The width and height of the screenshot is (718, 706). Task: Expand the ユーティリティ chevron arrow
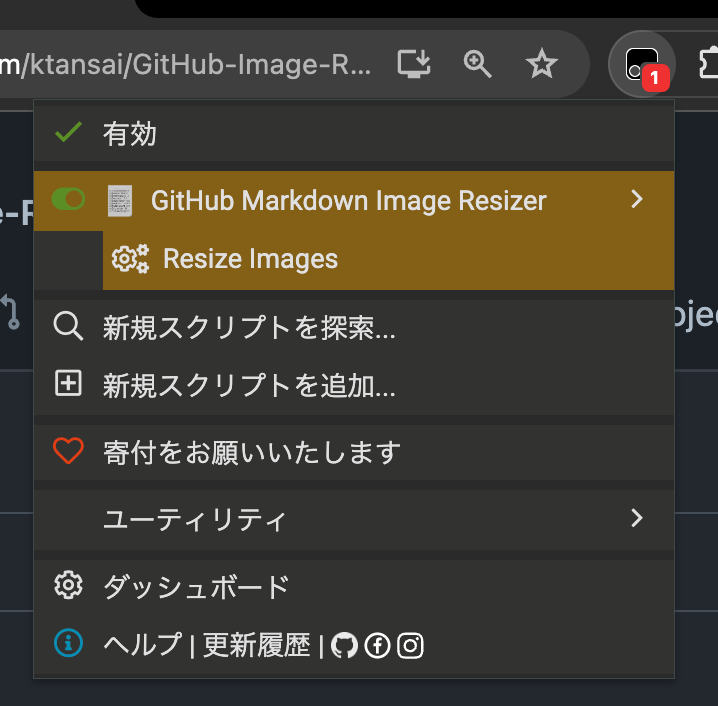pos(636,518)
